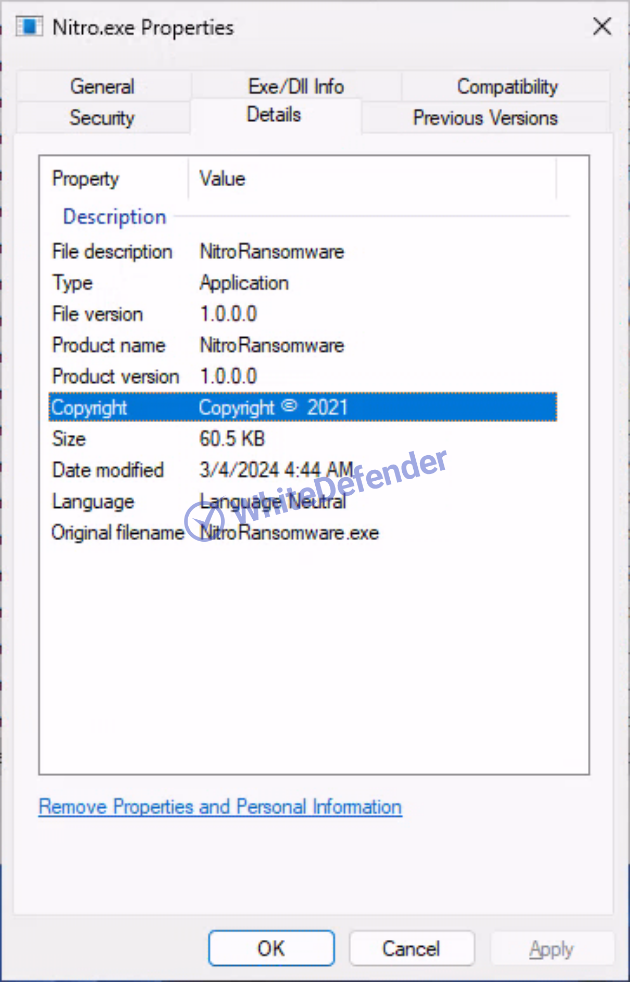Select the Product version row label
Image resolution: width=630 pixels, height=982 pixels.
(x=116, y=376)
